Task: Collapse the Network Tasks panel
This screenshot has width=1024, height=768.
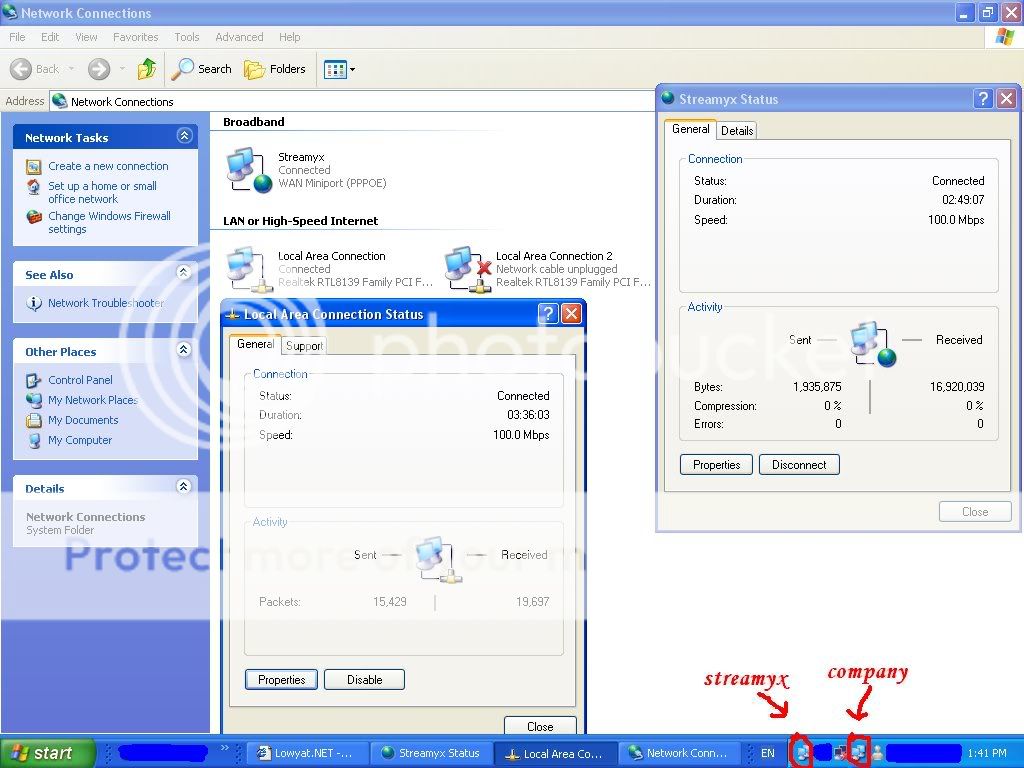Action: pos(184,135)
